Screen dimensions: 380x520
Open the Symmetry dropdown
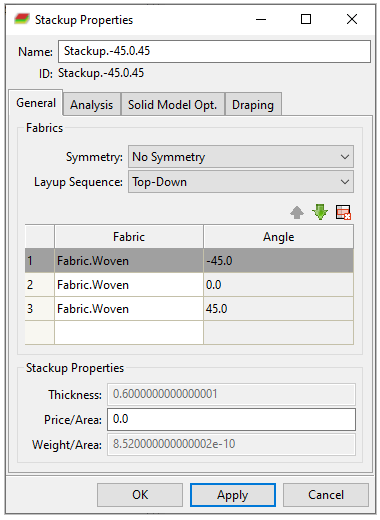241,156
